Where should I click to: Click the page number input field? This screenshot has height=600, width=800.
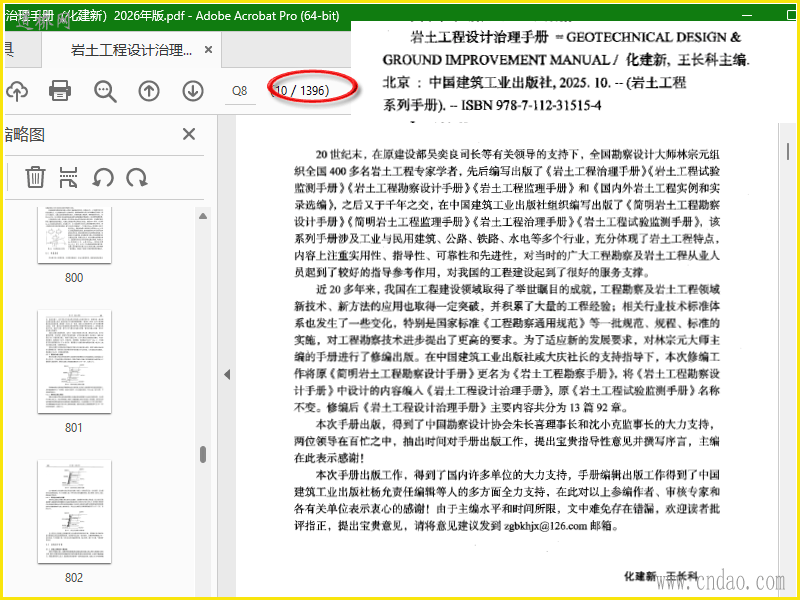coord(240,91)
